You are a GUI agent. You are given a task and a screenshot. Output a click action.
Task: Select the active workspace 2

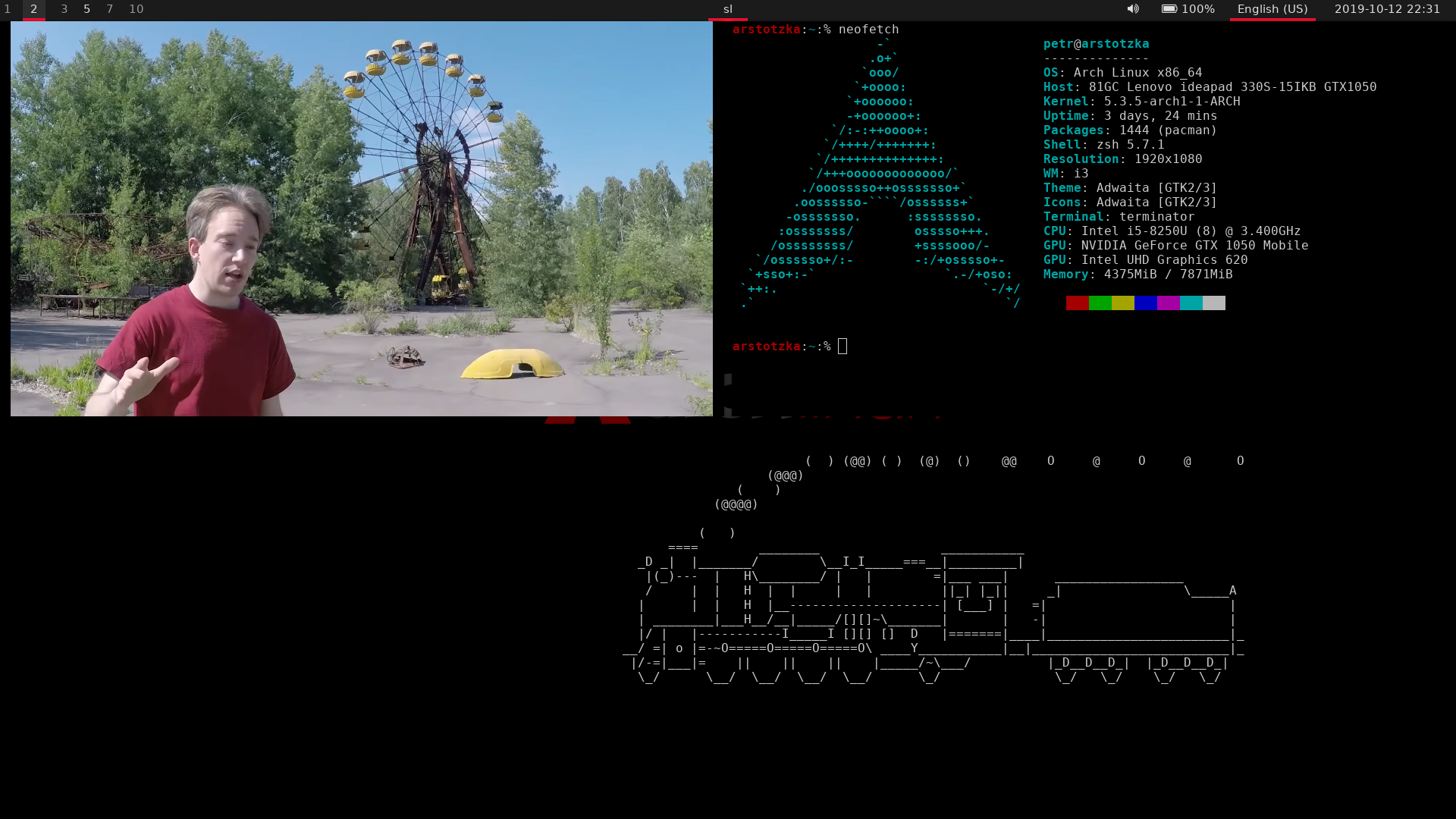pyautogui.click(x=33, y=9)
